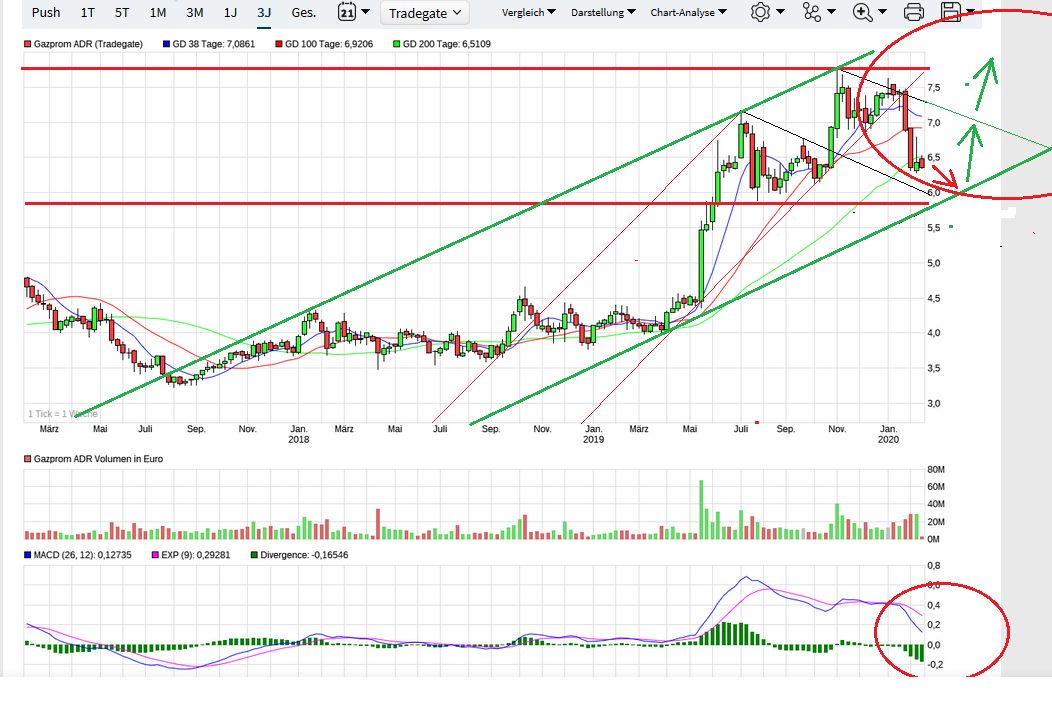This screenshot has width=1052, height=702.
Task: Switch to the 3M time range
Action: [x=195, y=12]
